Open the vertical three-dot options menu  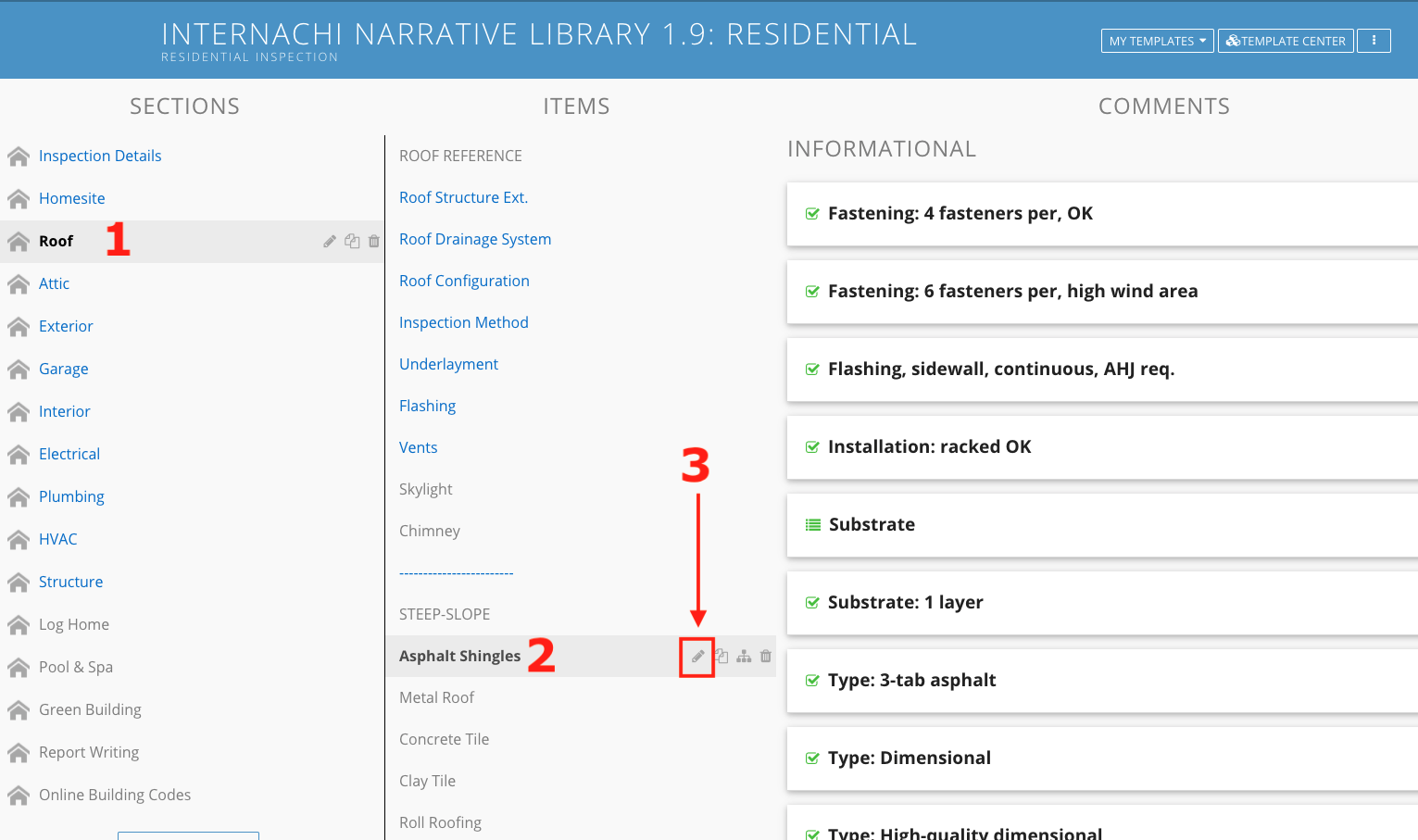pos(1374,41)
